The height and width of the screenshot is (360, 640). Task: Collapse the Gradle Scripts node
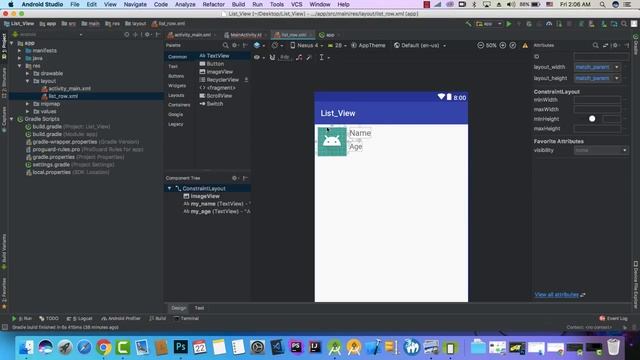pos(12,119)
